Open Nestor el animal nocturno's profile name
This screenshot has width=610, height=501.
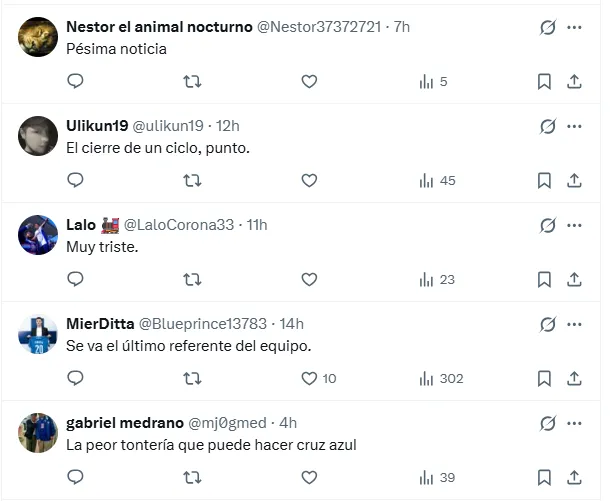(x=159, y=27)
